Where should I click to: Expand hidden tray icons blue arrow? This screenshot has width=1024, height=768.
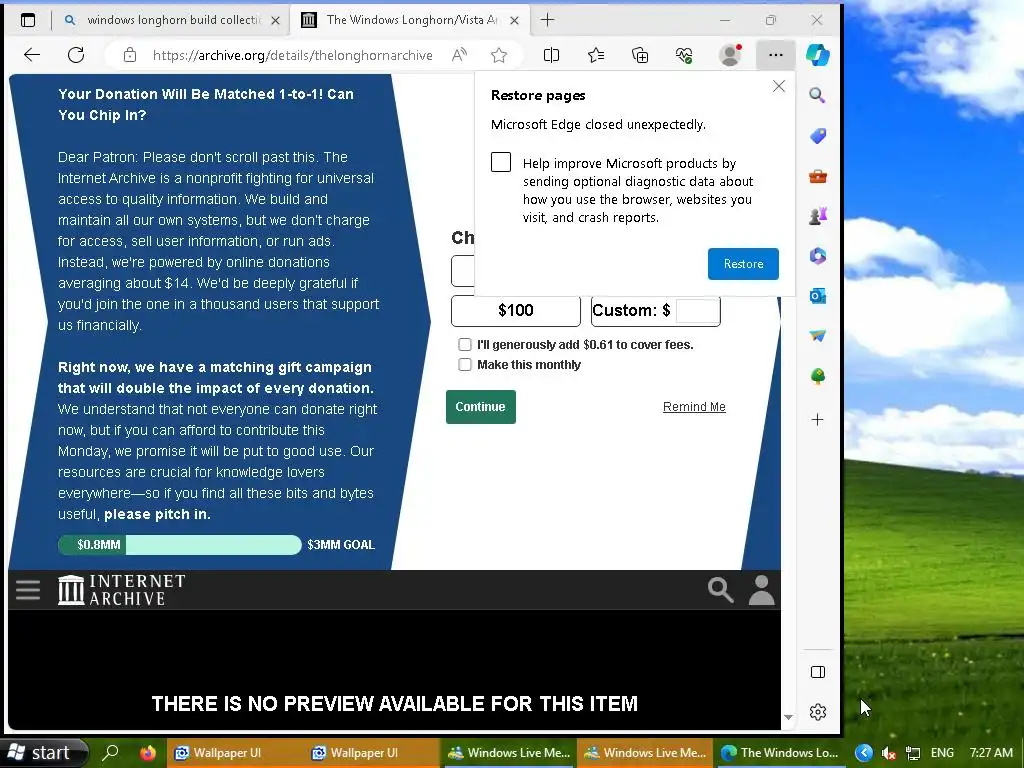point(863,753)
